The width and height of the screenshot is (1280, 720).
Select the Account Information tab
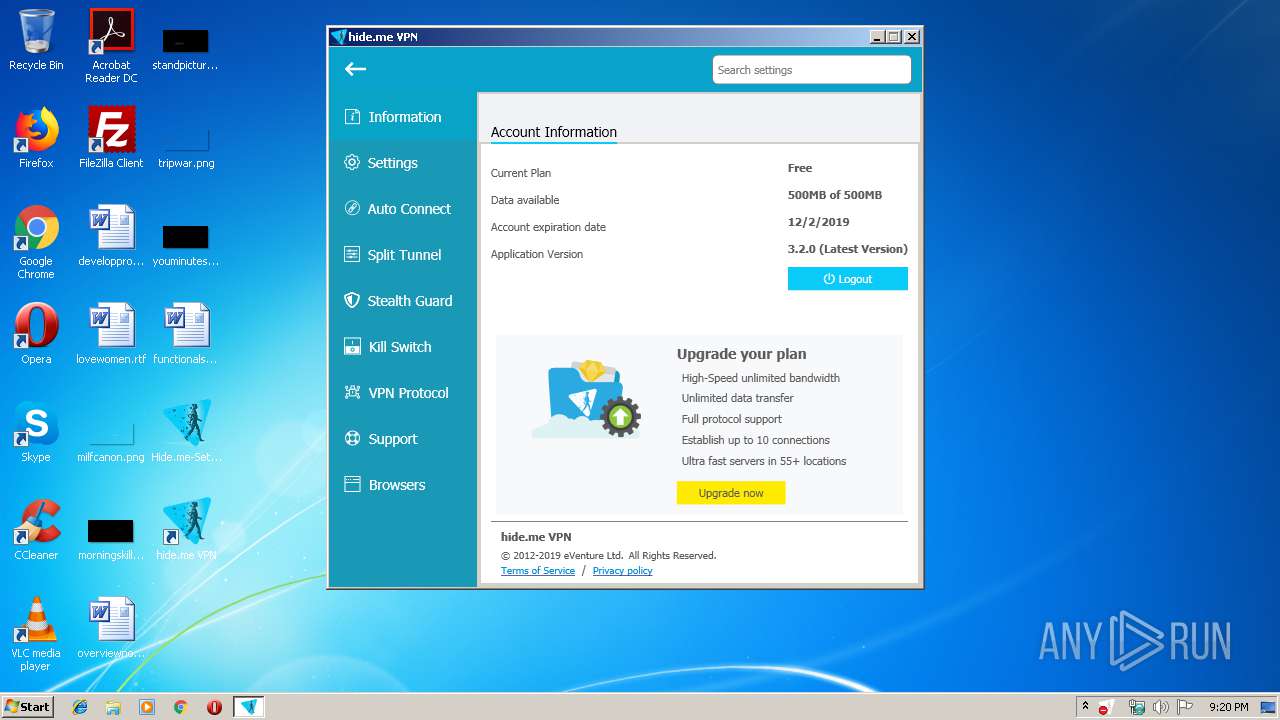point(554,132)
